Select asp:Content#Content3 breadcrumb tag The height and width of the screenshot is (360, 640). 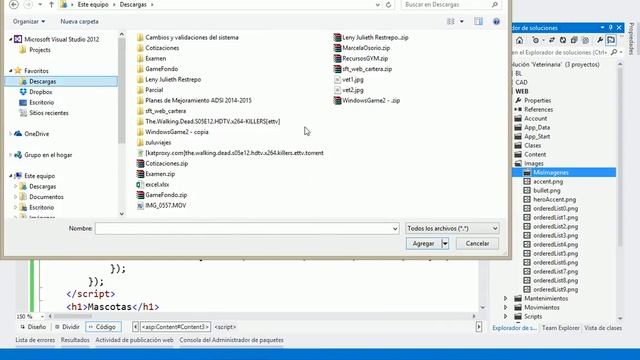[175, 327]
